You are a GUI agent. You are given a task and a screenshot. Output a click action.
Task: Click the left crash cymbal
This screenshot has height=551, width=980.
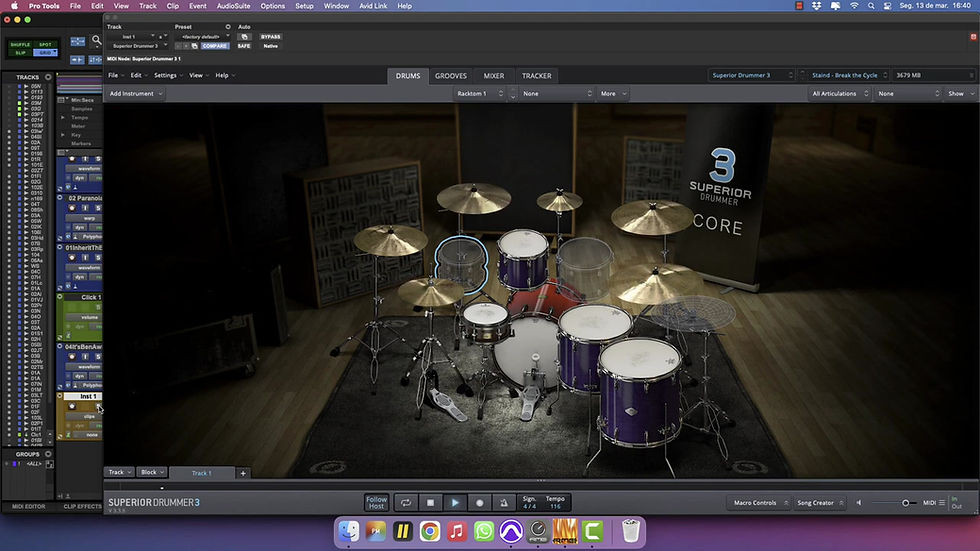(391, 240)
